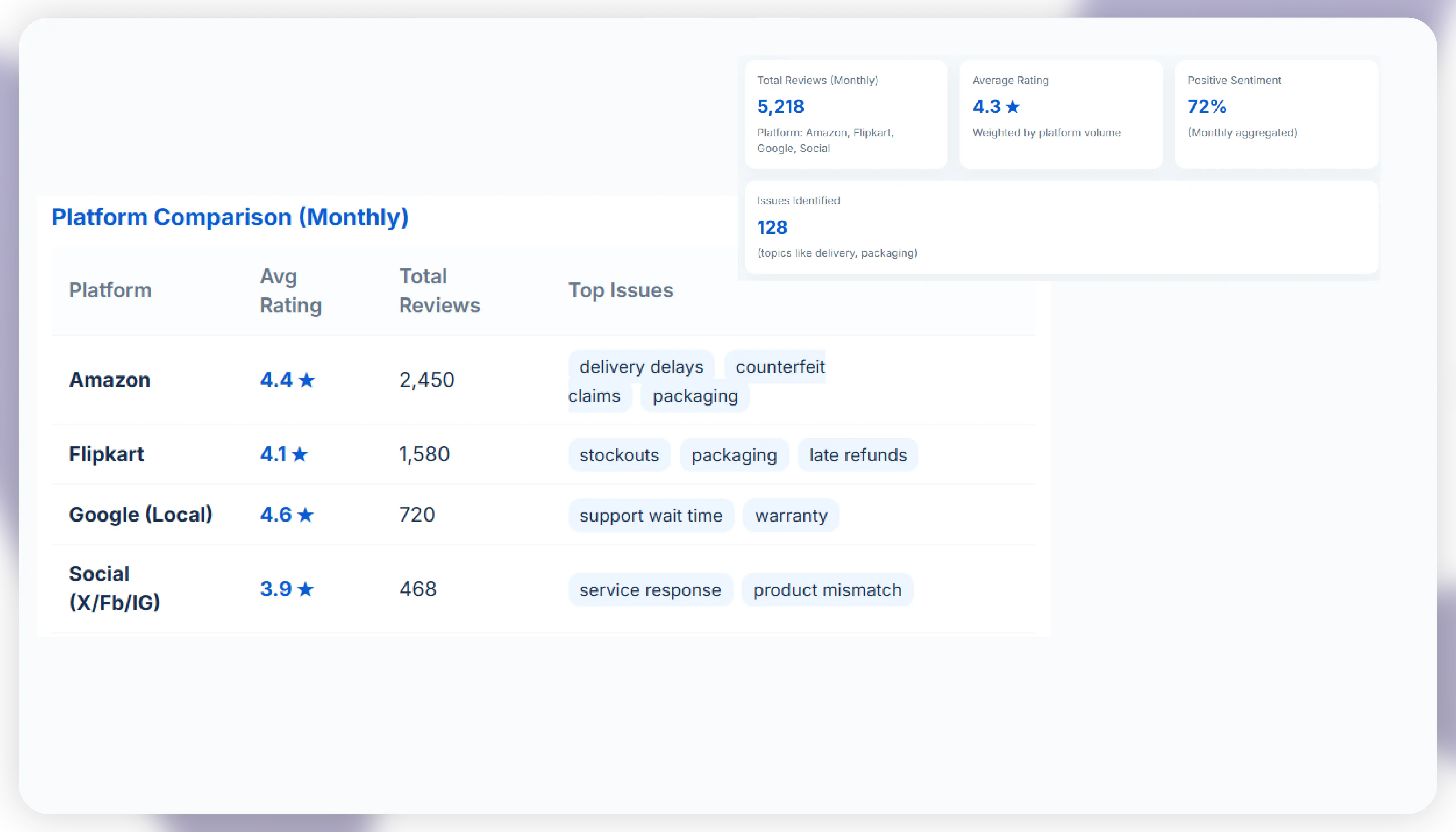The width and height of the screenshot is (1456, 832).
Task: Click the star icon next to Amazon's 4.4 rating
Action: 306,380
